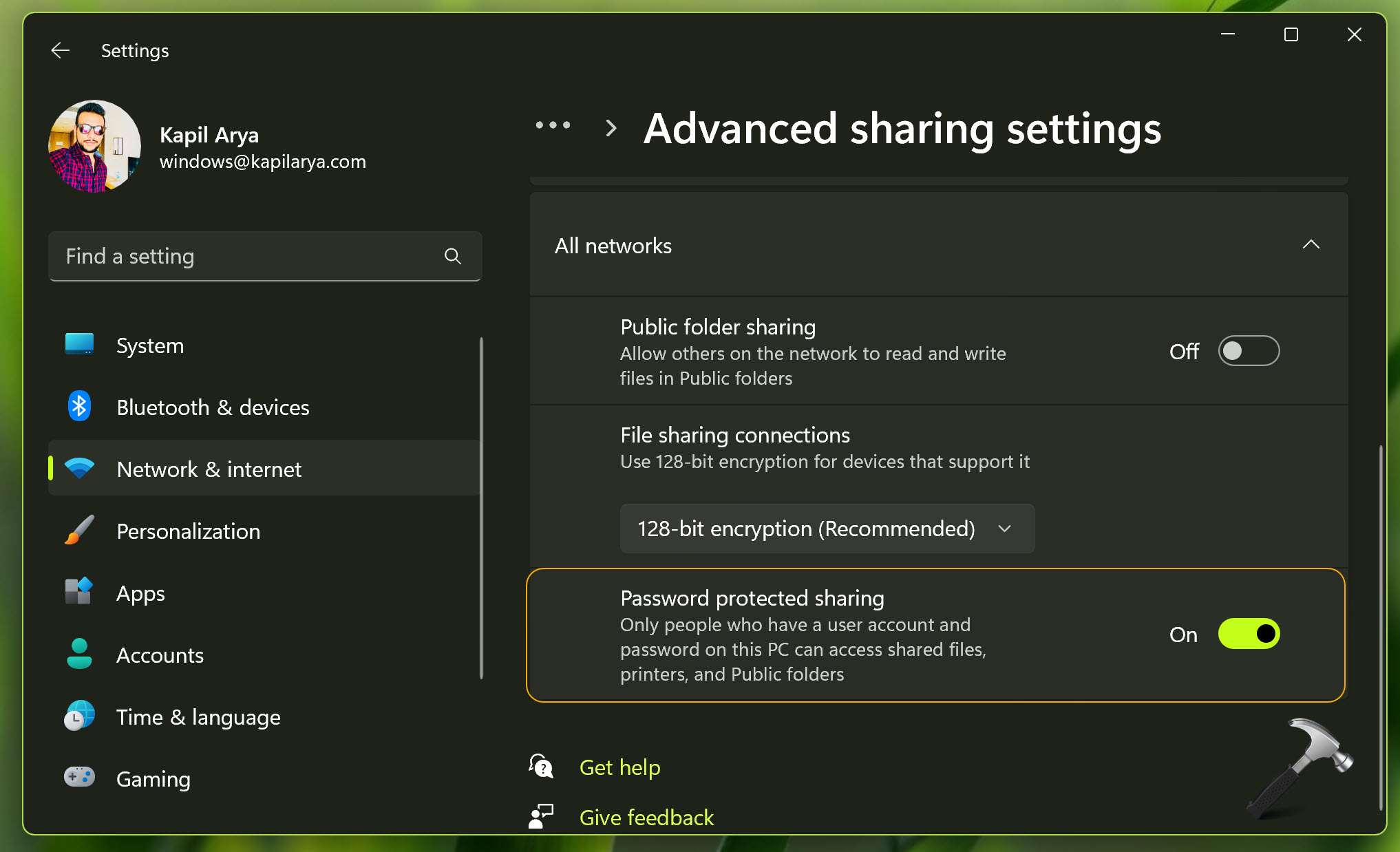The height and width of the screenshot is (852, 1400).
Task: Click the Time & language globe icon
Action: [x=79, y=716]
